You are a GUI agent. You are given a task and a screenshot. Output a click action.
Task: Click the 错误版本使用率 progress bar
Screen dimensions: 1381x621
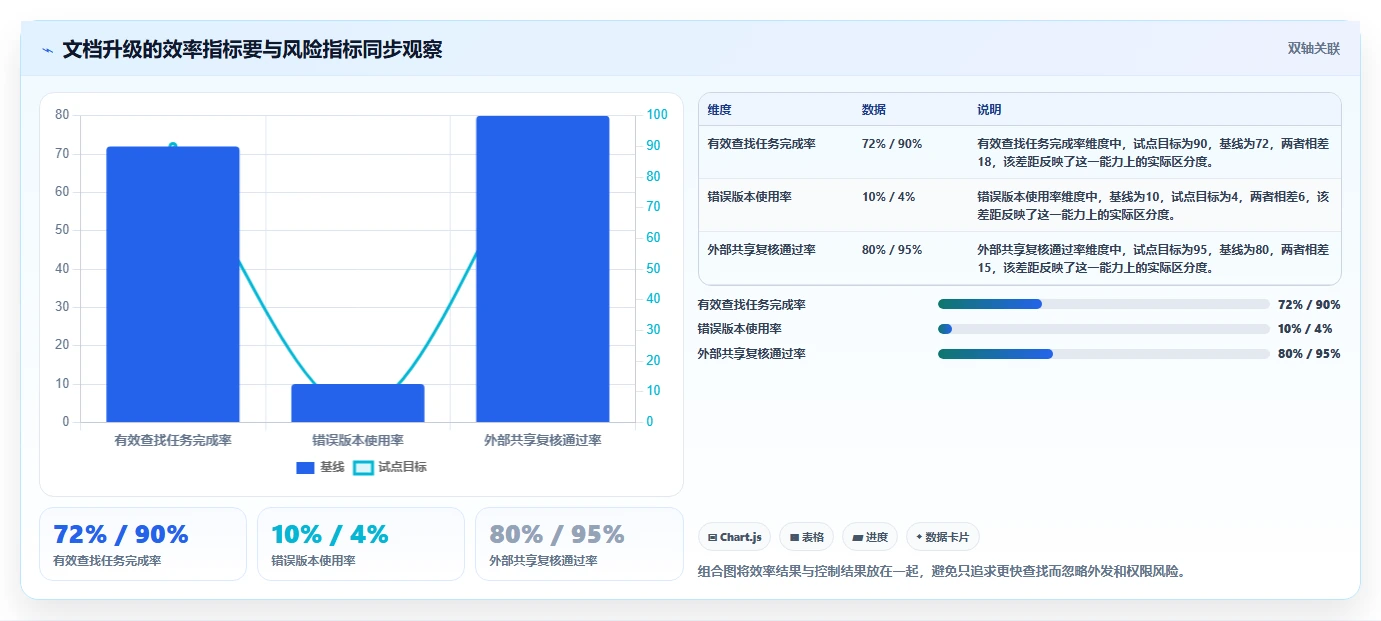click(1104, 329)
